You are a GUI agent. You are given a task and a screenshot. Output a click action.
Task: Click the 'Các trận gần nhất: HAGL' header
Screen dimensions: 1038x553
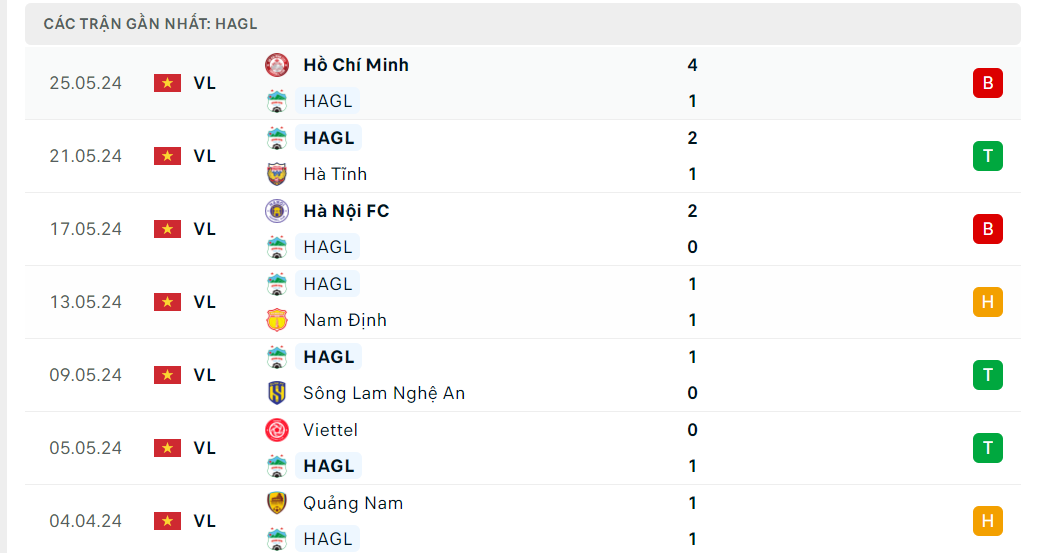pyautogui.click(x=150, y=23)
